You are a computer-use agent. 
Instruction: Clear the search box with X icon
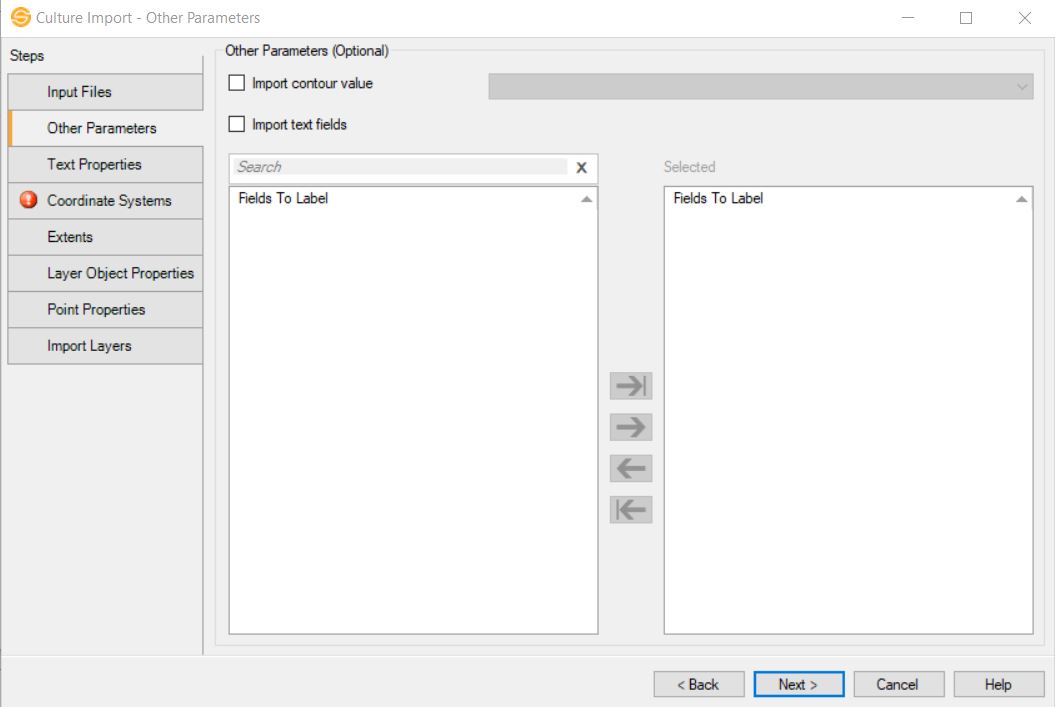[581, 168]
